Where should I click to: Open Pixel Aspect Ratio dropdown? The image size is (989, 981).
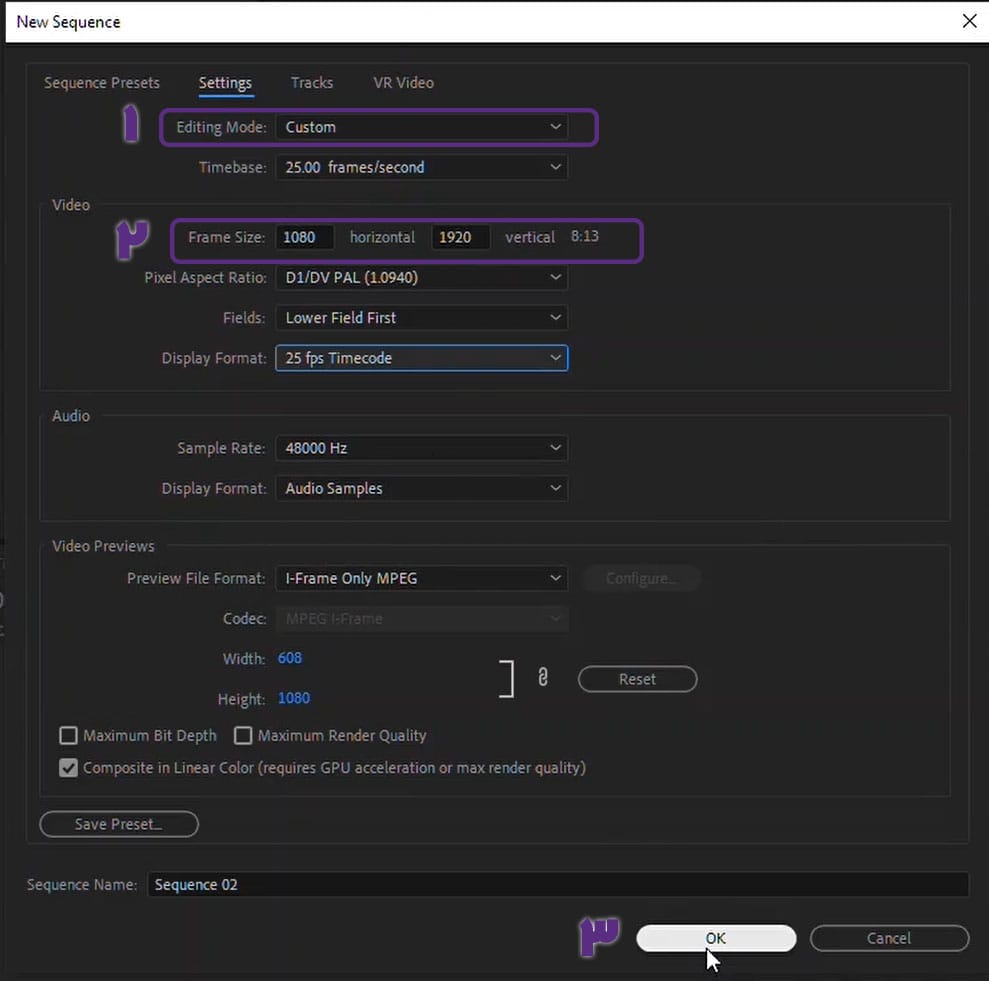[x=421, y=277]
